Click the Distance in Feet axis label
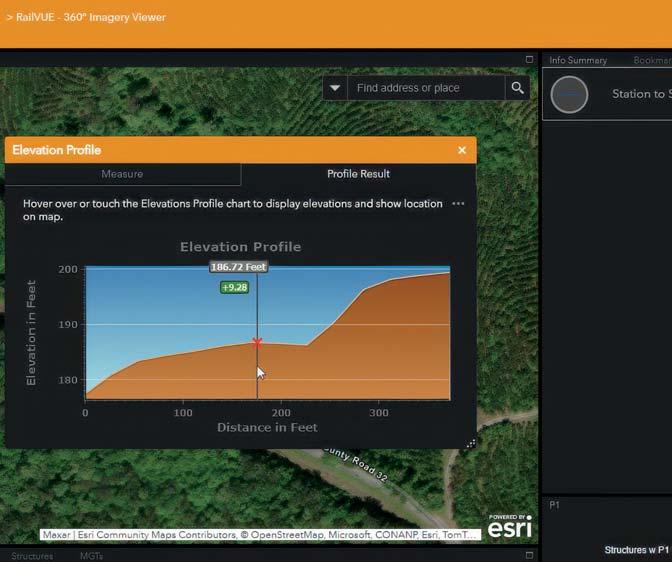Image resolution: width=672 pixels, height=562 pixels. pyautogui.click(x=267, y=427)
